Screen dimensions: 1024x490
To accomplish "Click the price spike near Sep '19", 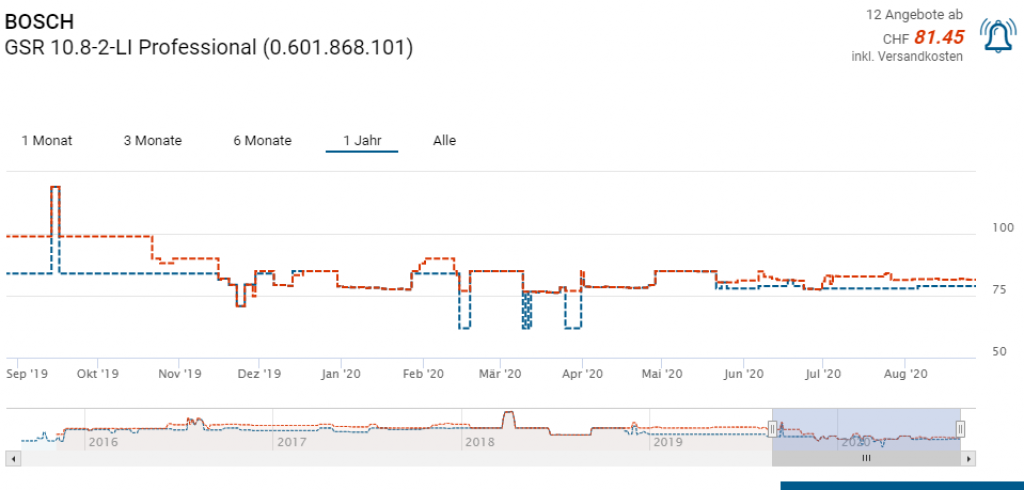I will pyautogui.click(x=55, y=188).
